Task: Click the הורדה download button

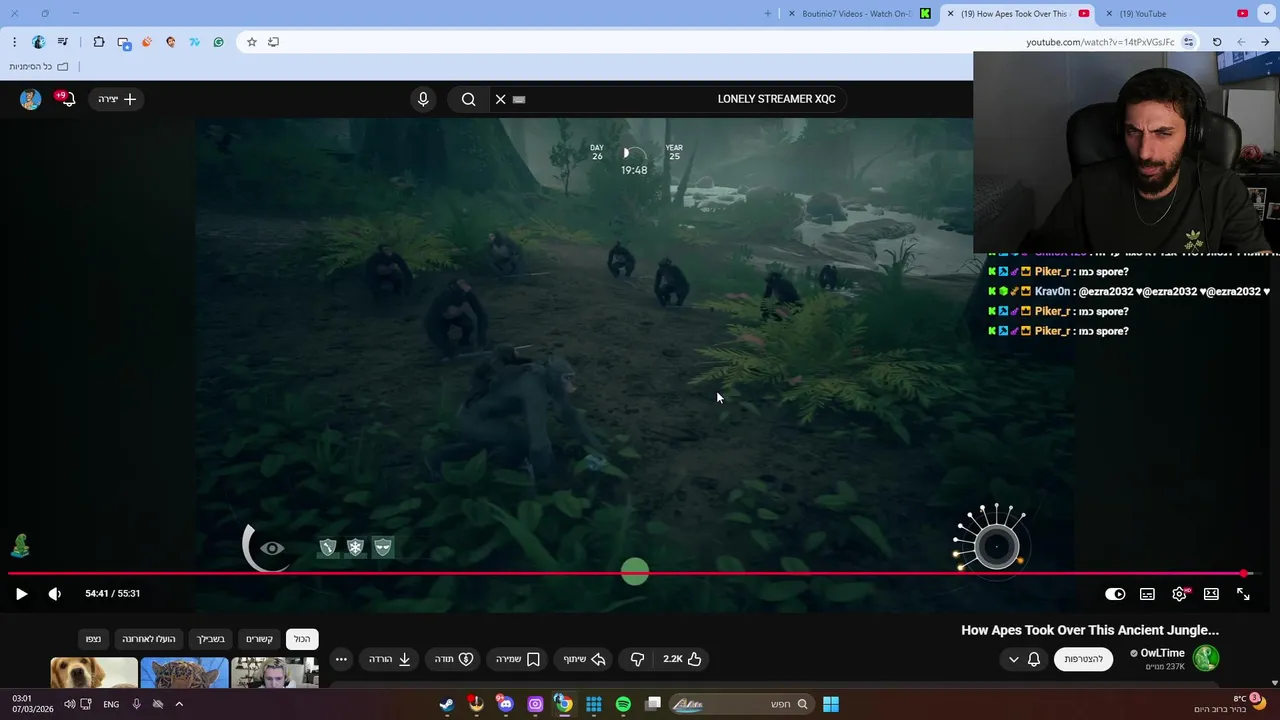Action: click(x=390, y=659)
